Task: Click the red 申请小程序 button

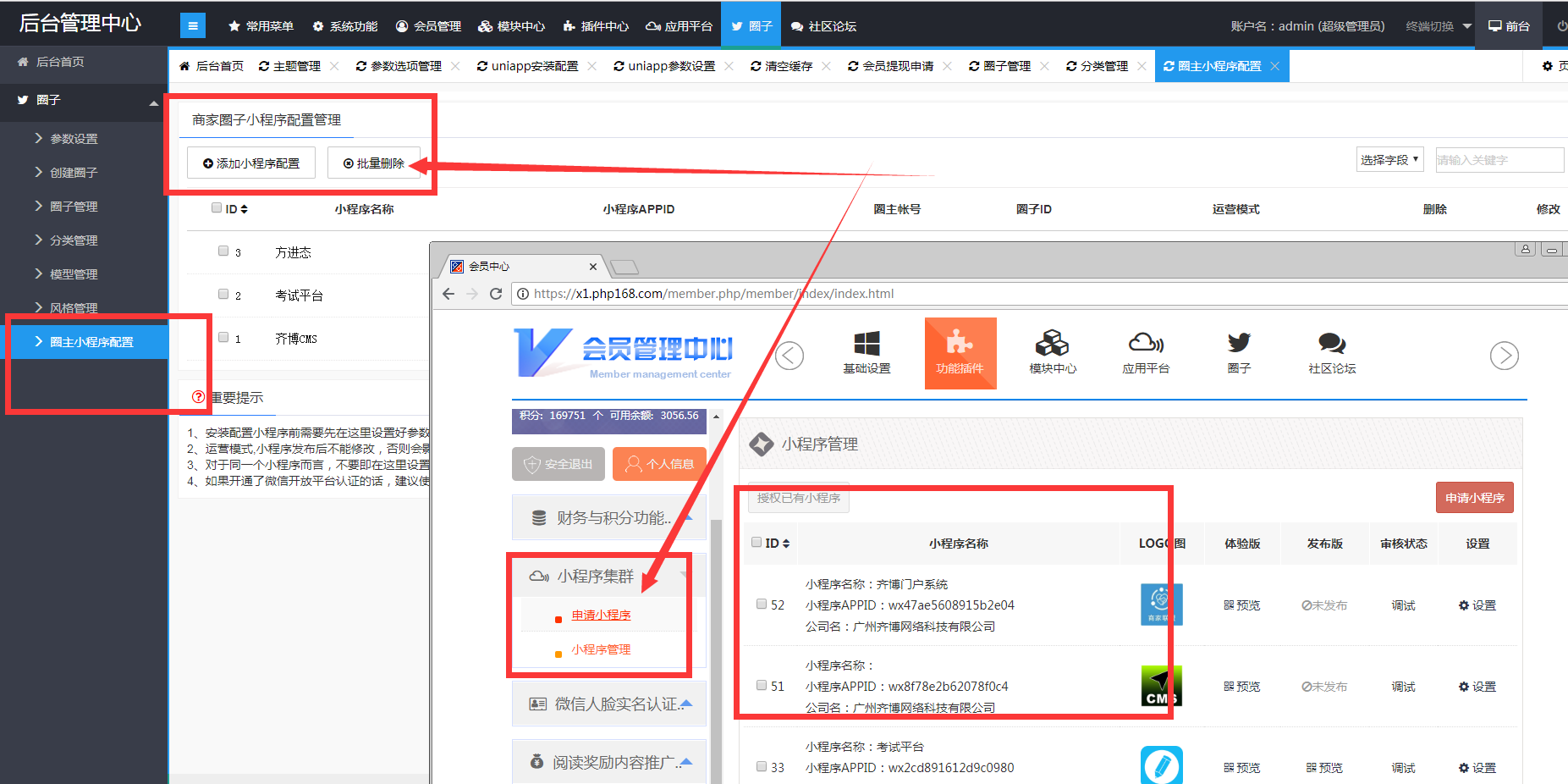Action: click(1474, 498)
